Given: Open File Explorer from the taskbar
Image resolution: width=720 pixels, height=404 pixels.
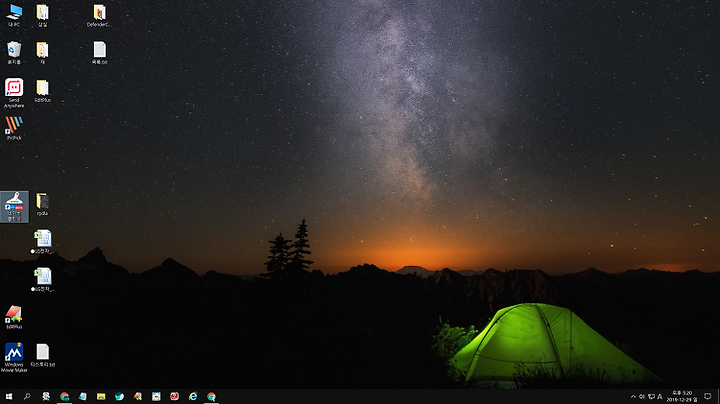Looking at the screenshot, I should click(101, 396).
